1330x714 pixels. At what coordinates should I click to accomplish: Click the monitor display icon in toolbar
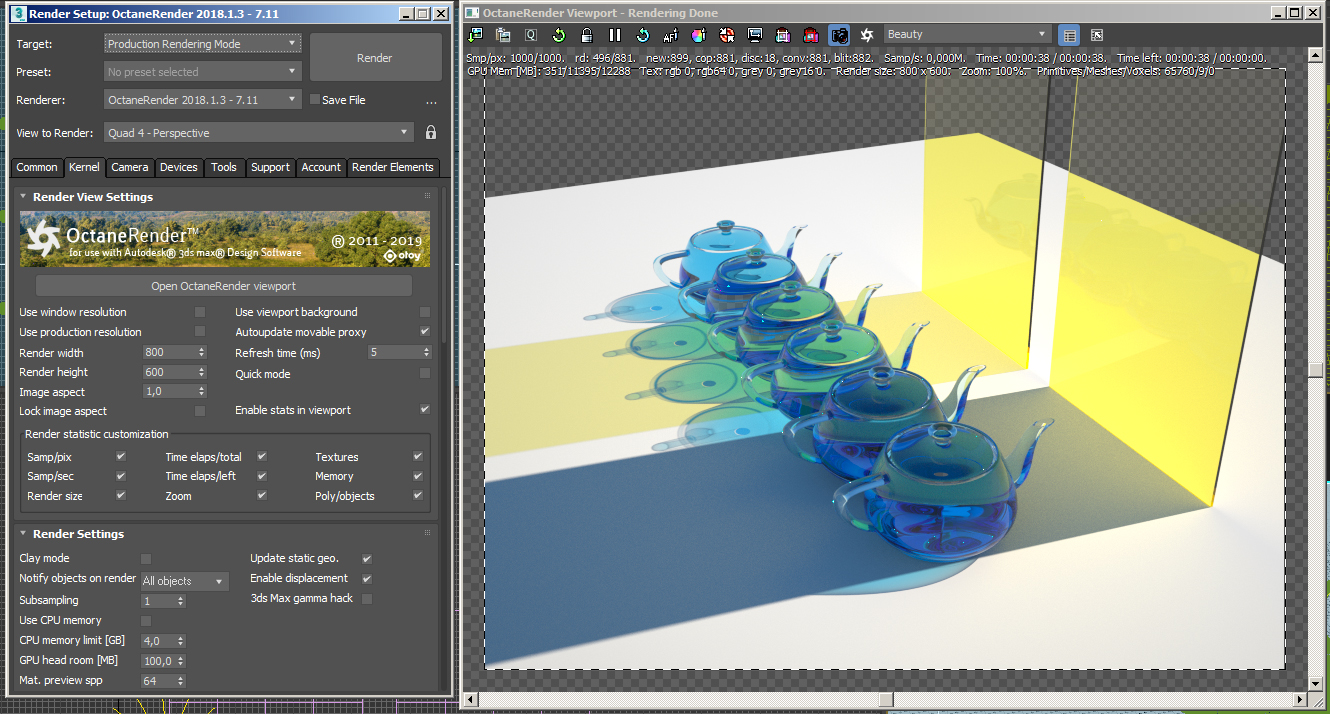[x=755, y=35]
